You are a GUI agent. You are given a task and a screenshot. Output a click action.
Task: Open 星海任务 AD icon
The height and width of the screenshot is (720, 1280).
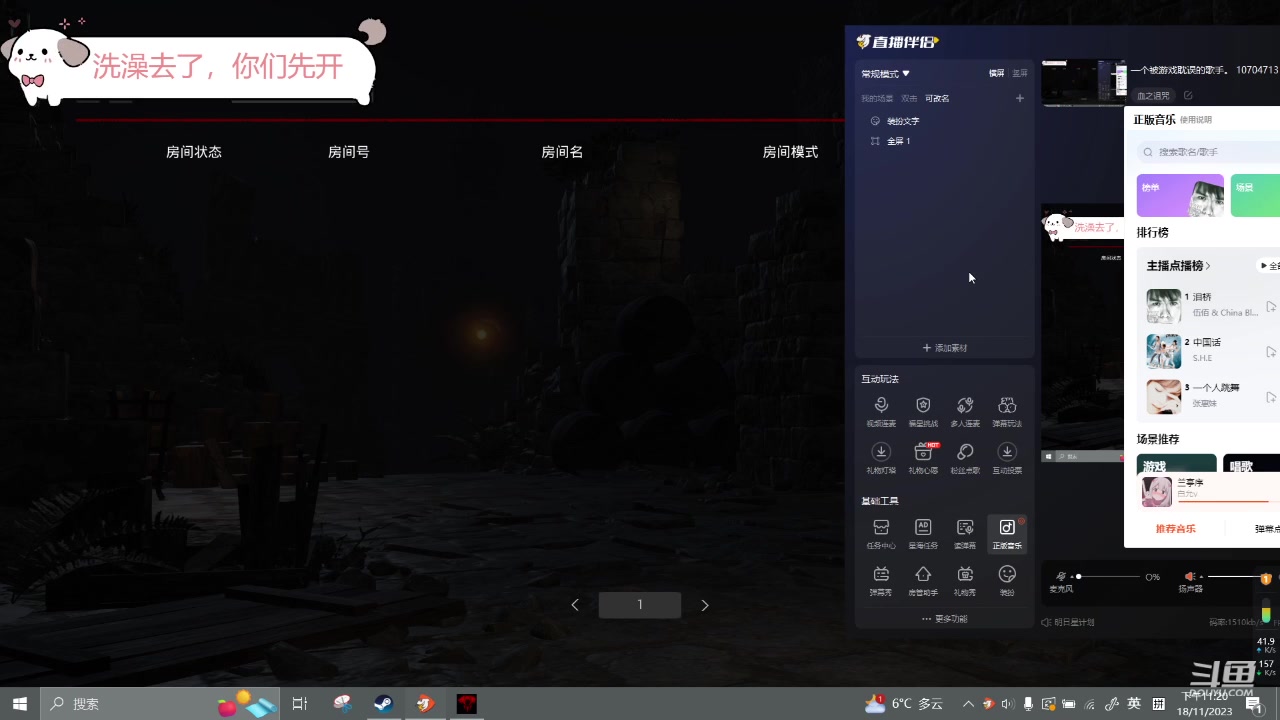pos(923,533)
